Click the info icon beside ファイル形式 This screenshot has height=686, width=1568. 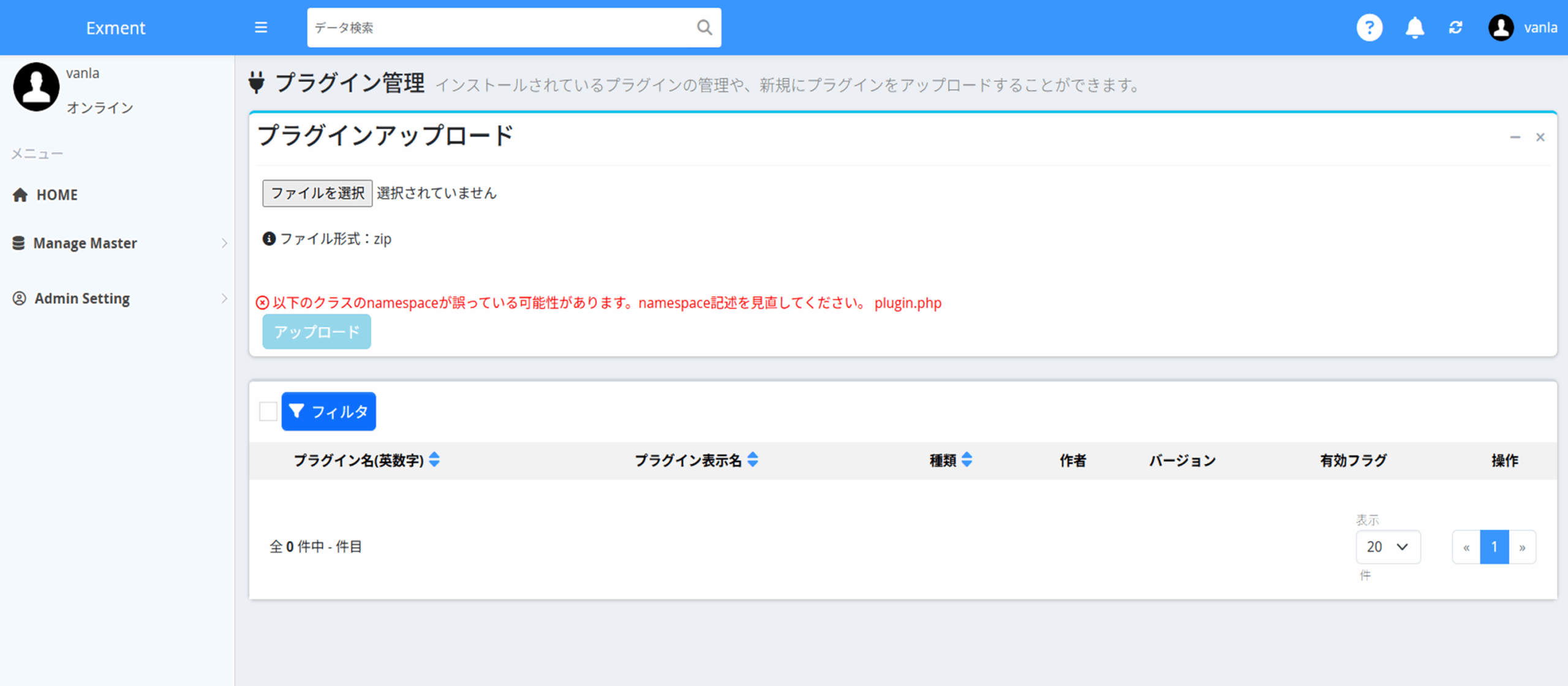(x=269, y=239)
